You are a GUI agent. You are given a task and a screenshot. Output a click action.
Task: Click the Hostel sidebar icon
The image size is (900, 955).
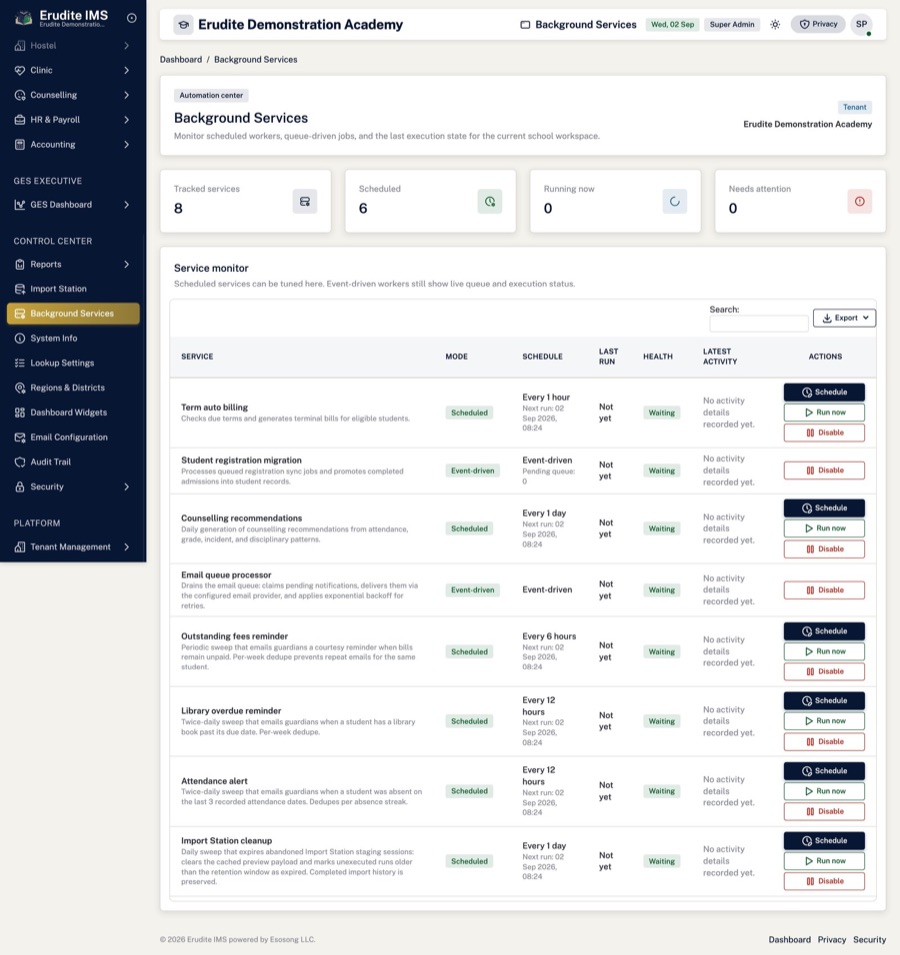[x=19, y=46]
